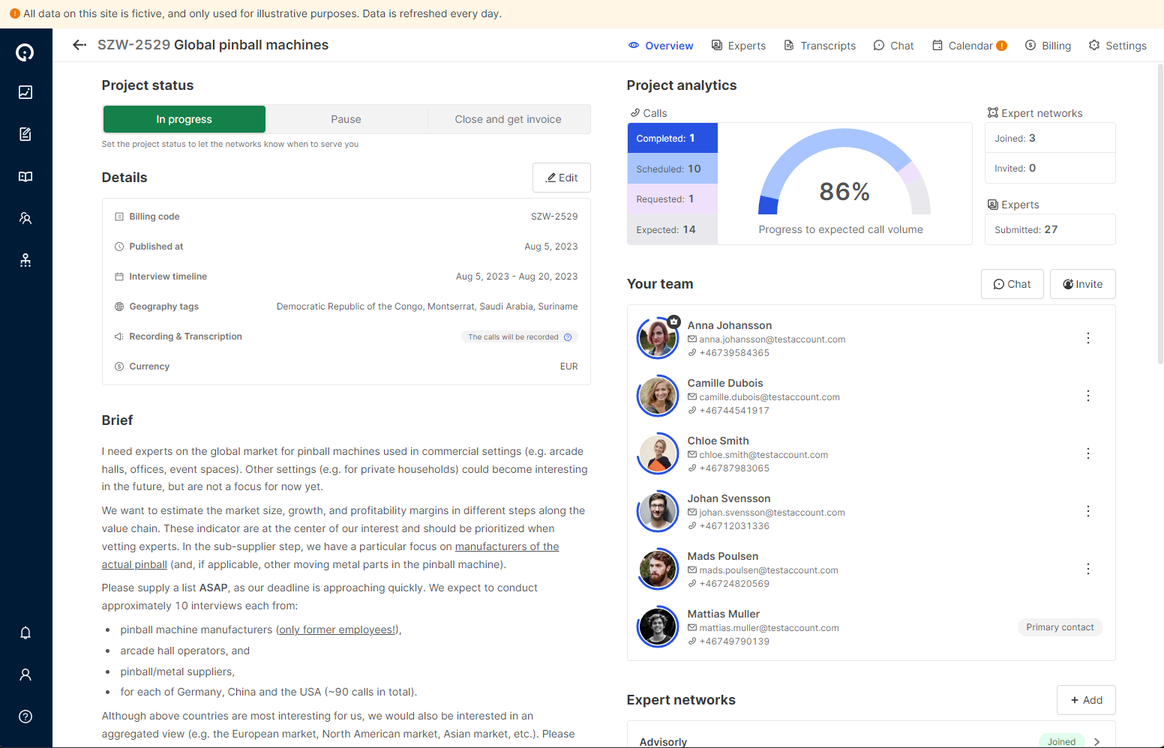Click the Requested calls segment
Image resolution: width=1164 pixels, height=748 pixels.
point(673,199)
